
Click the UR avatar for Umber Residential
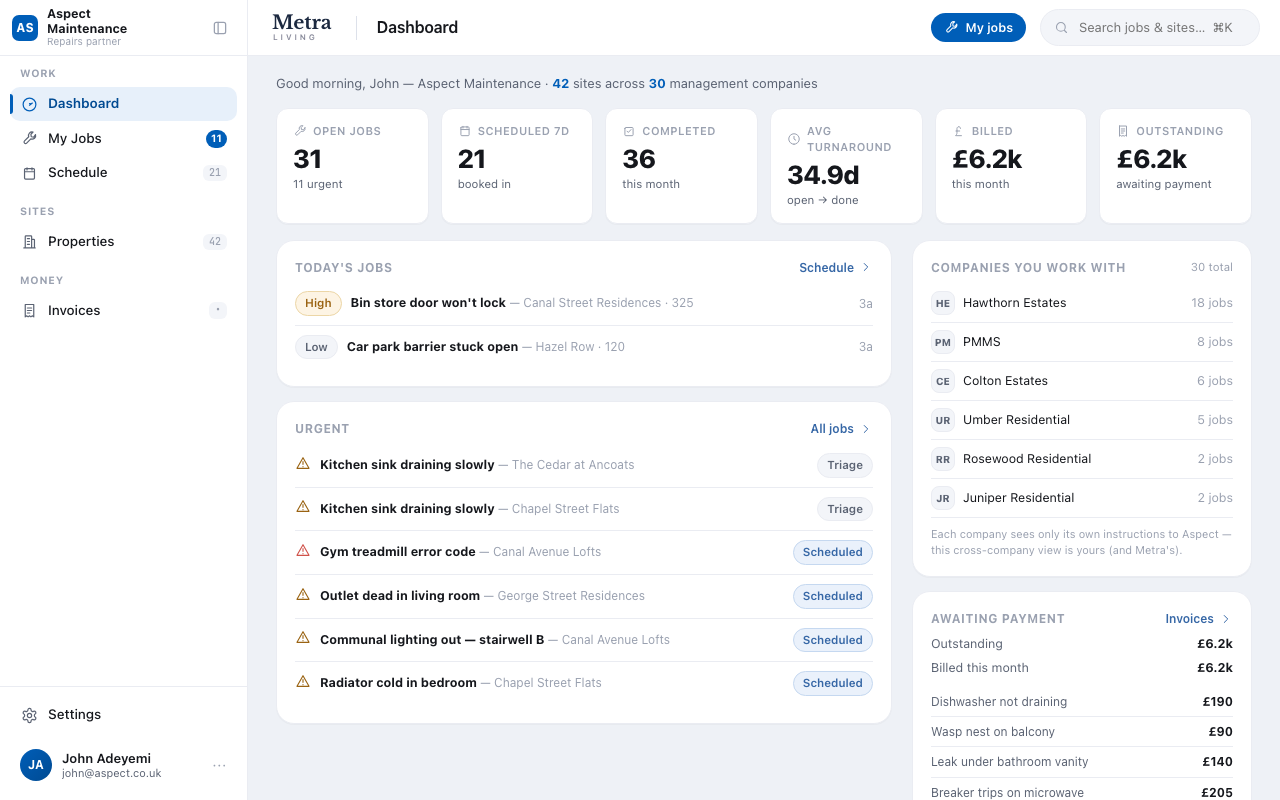coord(943,420)
